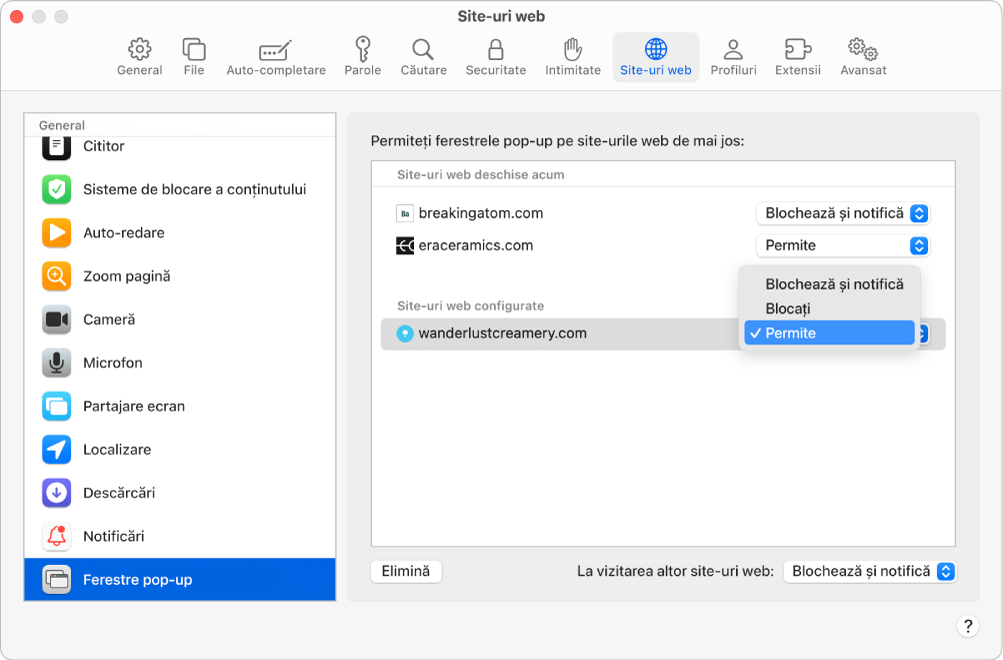Viewport: 1003px width, 660px height.
Task: Select the Zoom pagină sidebar label
Action: pyautogui.click(x=127, y=276)
